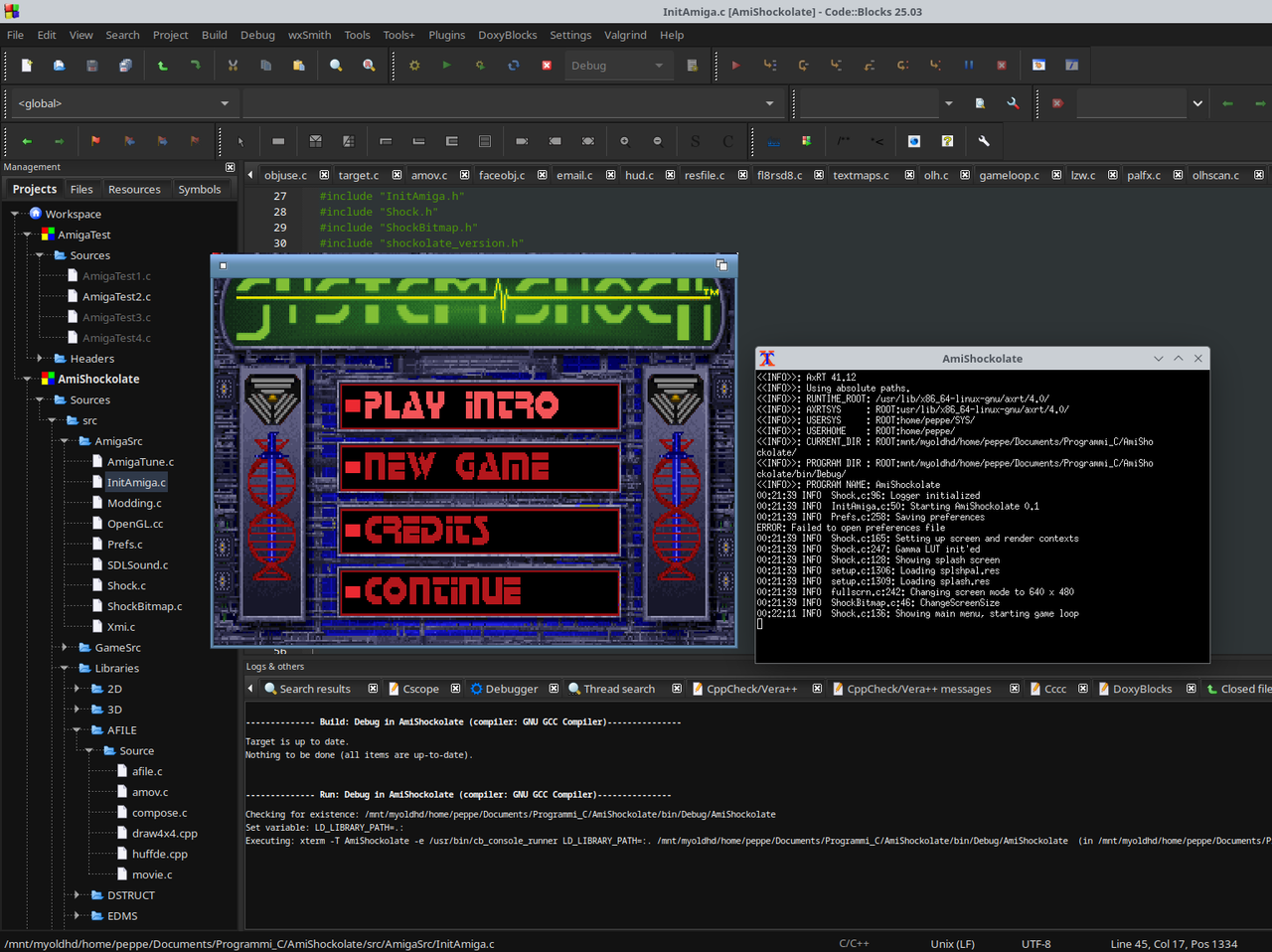Collapse the Workspace tree node
This screenshot has width=1272, height=952.
15,214
